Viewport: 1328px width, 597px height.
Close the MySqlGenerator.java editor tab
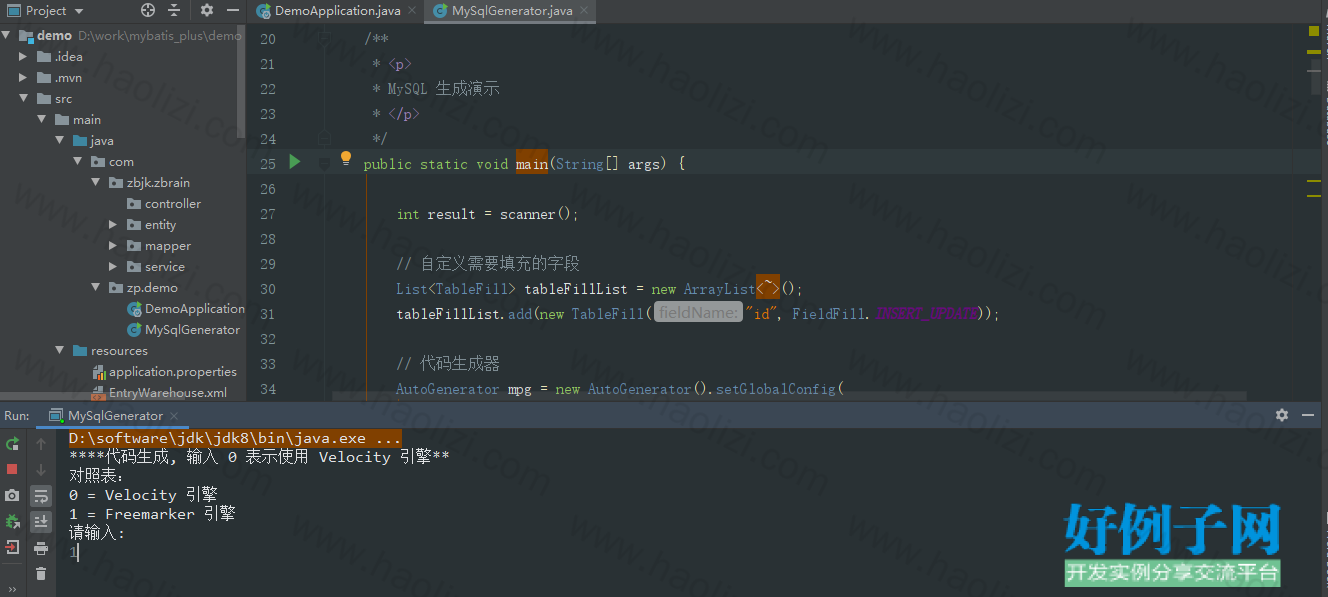pyautogui.click(x=583, y=11)
